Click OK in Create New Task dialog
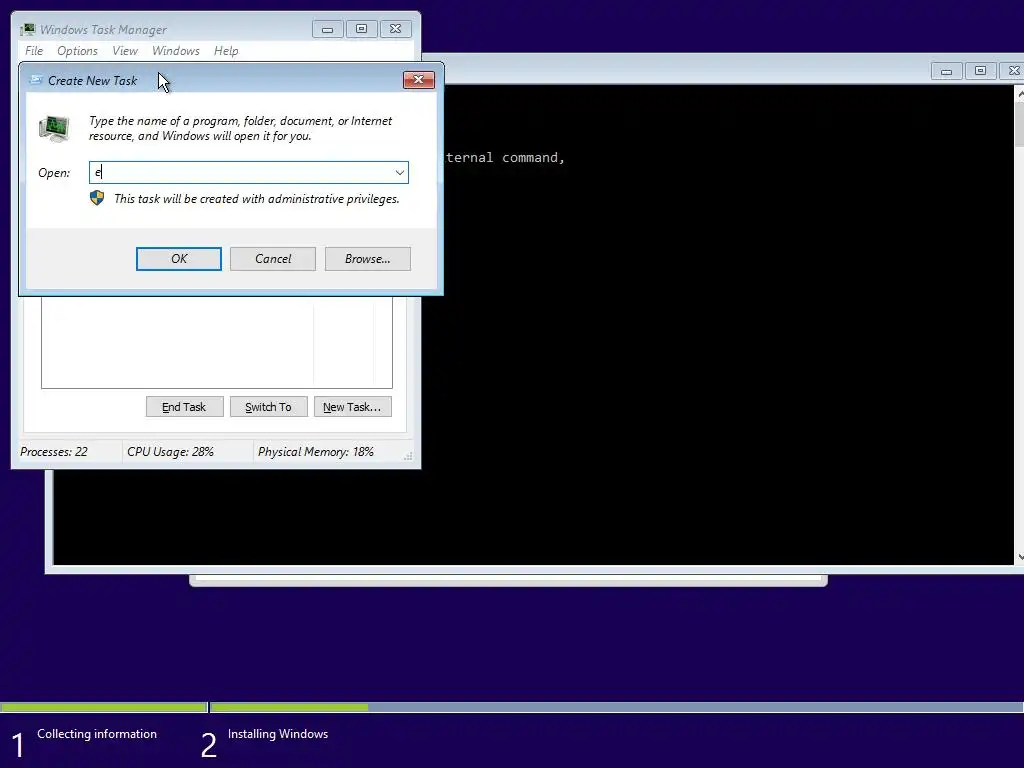Image resolution: width=1024 pixels, height=768 pixels. pyautogui.click(x=178, y=259)
